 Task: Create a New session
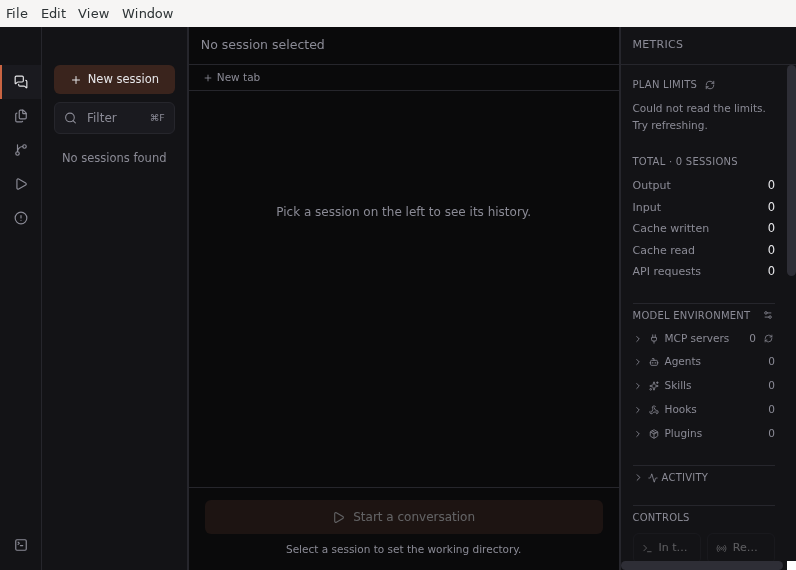114,79
